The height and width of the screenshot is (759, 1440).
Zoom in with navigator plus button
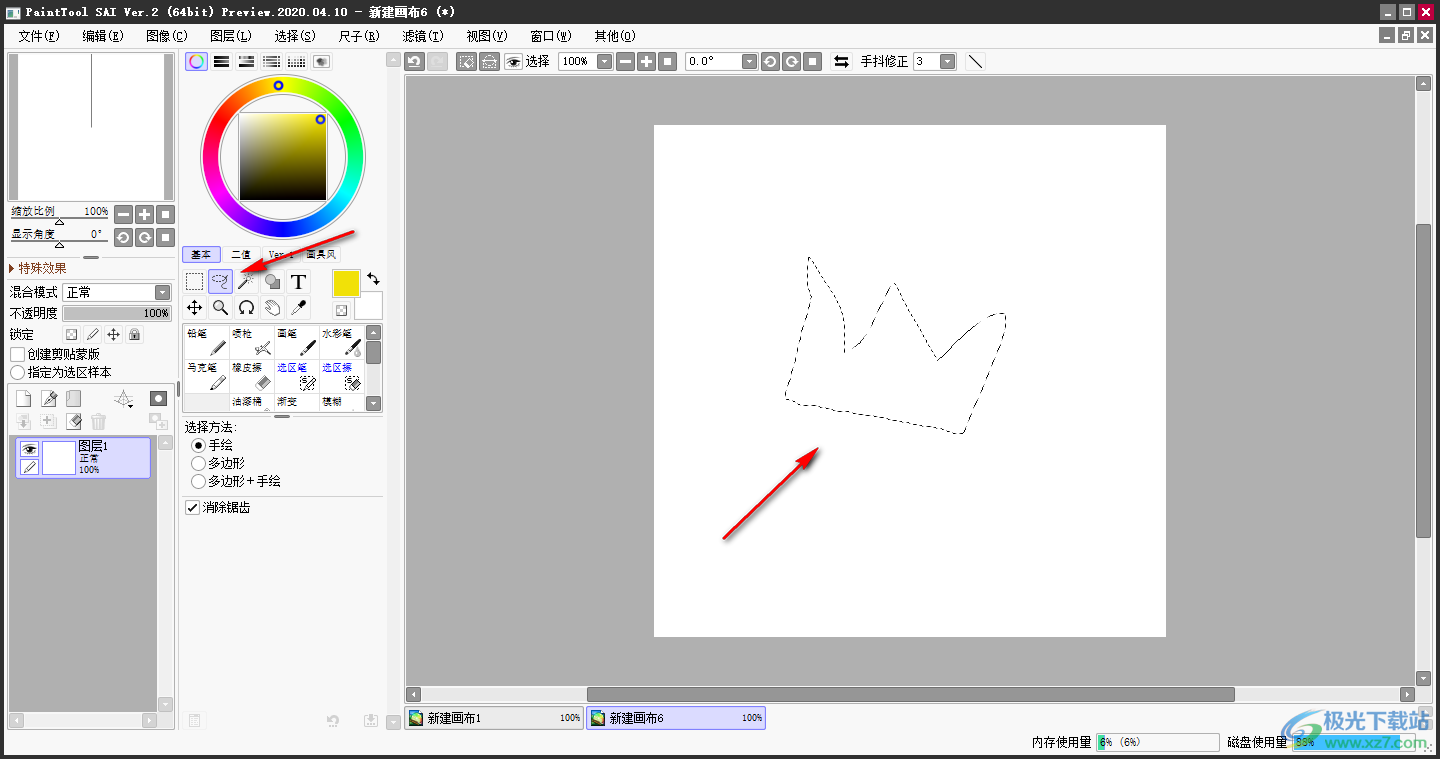(144, 214)
